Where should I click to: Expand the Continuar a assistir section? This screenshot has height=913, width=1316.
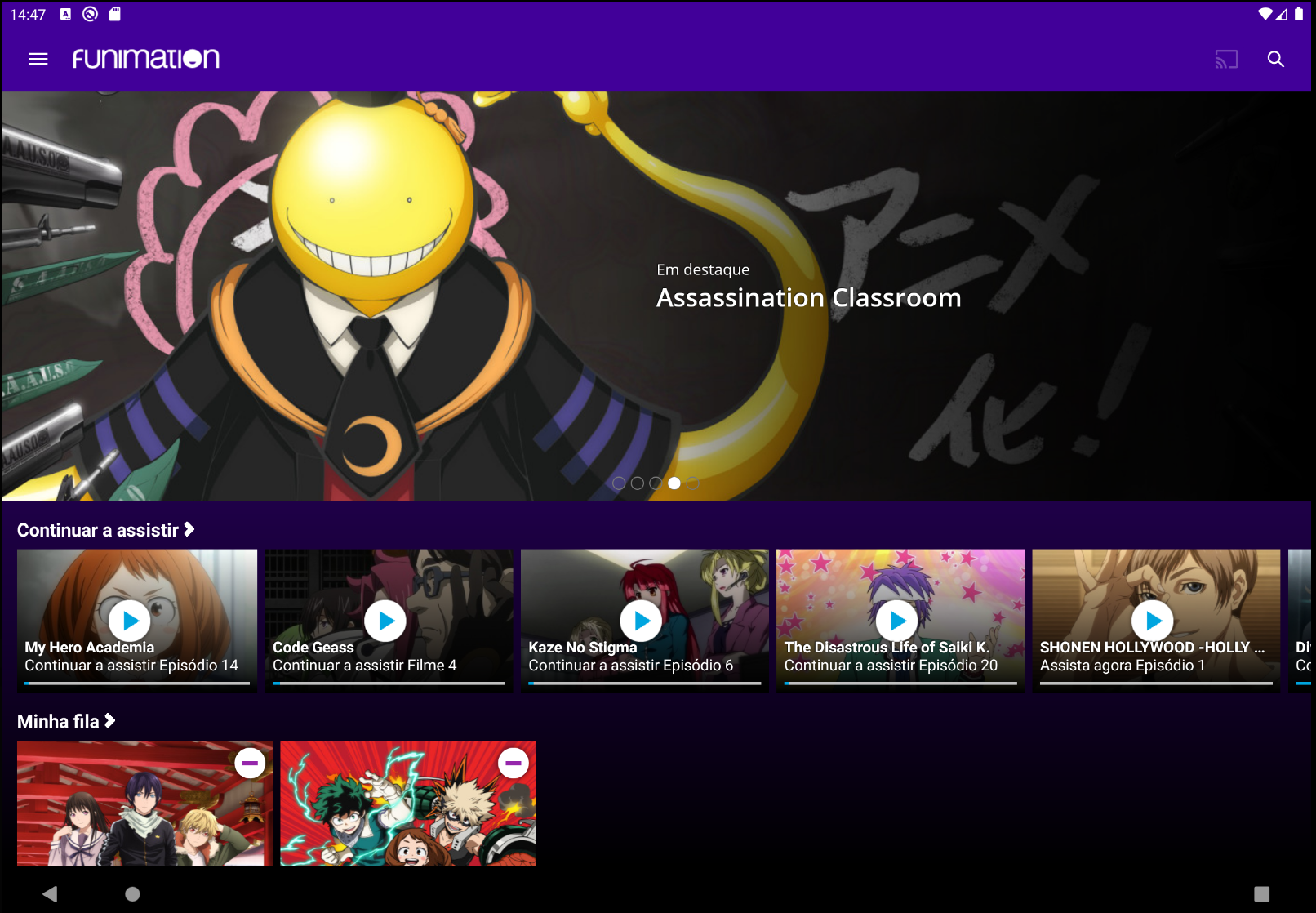pos(106,530)
